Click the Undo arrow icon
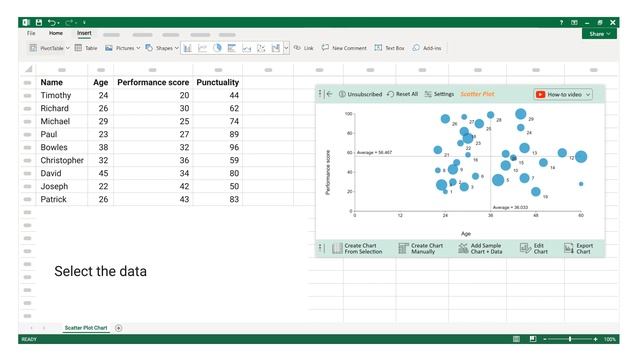 coord(52,22)
